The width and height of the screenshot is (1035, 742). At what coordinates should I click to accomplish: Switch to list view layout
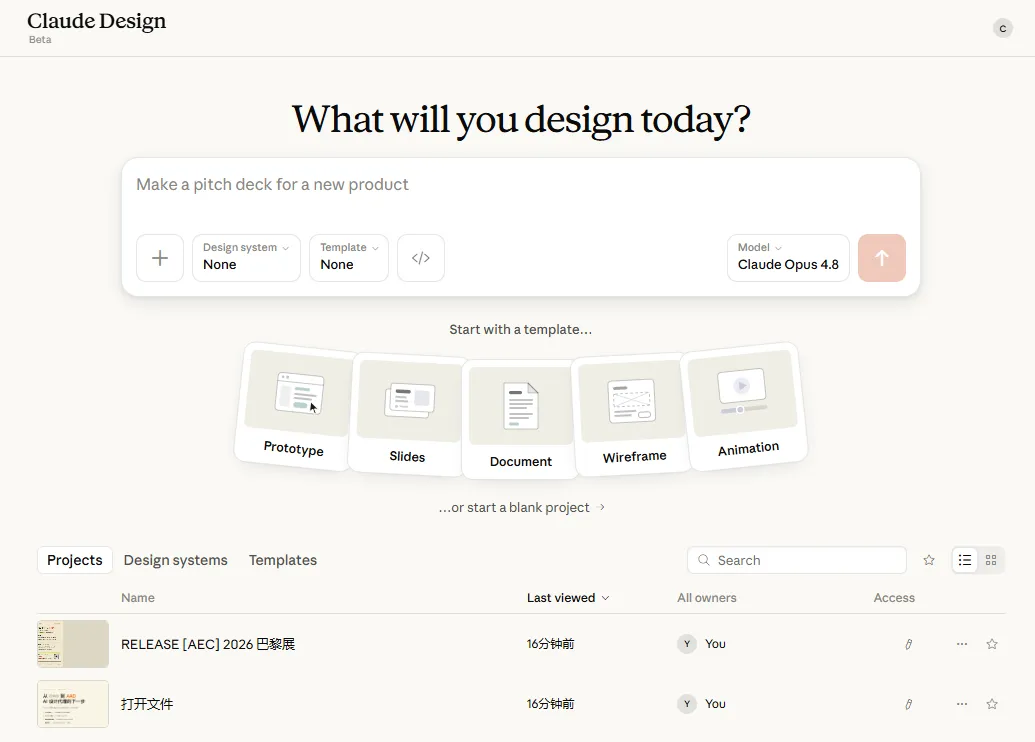pyautogui.click(x=965, y=560)
